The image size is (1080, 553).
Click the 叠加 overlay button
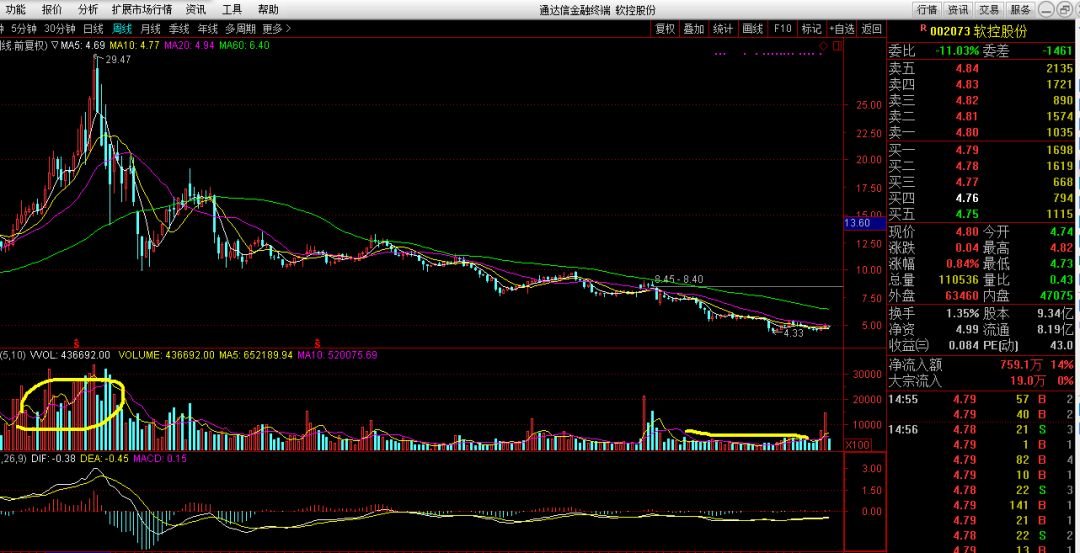pyautogui.click(x=694, y=29)
